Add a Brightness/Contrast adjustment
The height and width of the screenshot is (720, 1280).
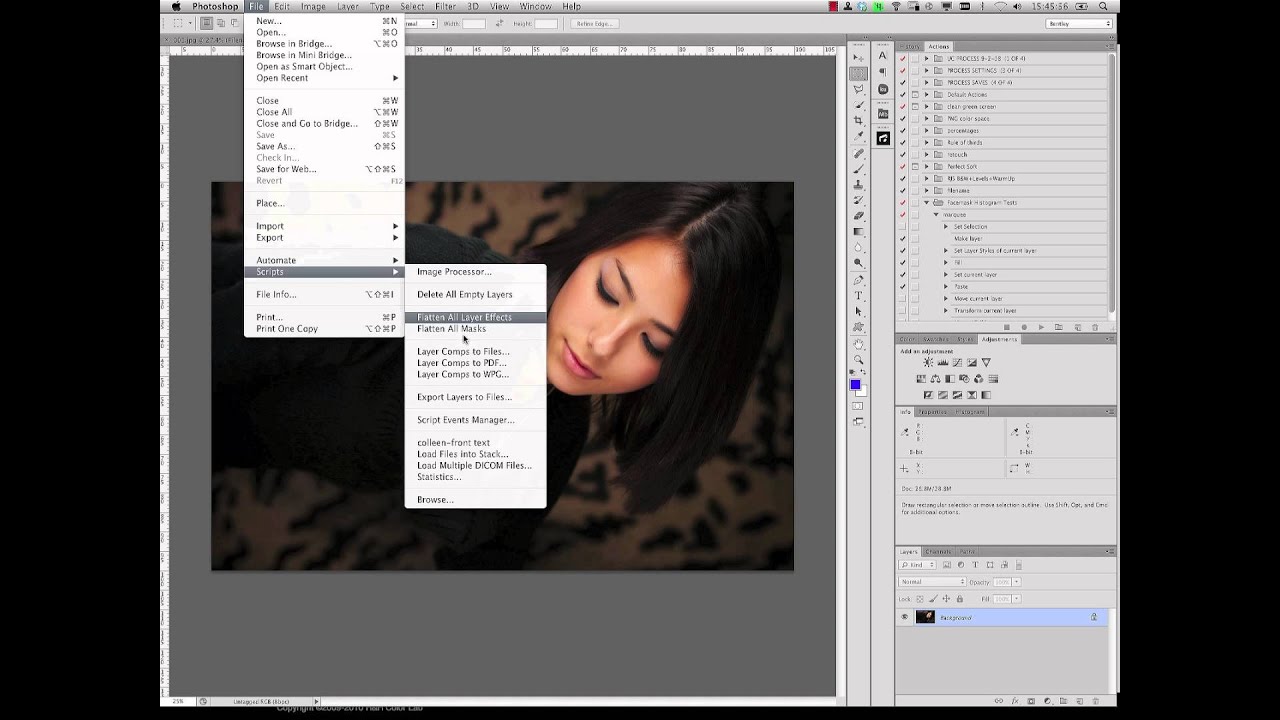pos(928,362)
